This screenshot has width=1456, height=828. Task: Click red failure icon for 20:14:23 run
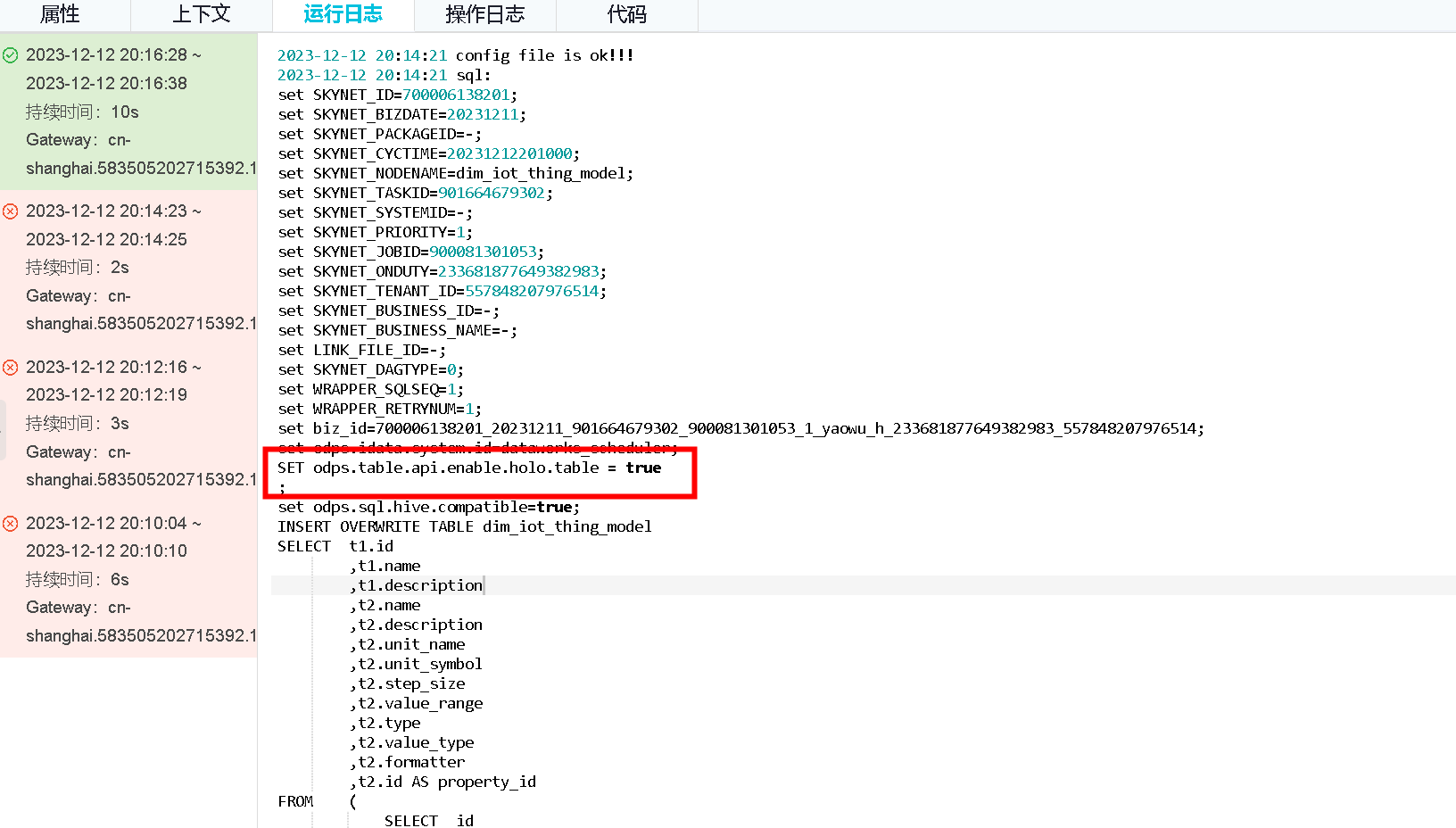pyautogui.click(x=11, y=211)
